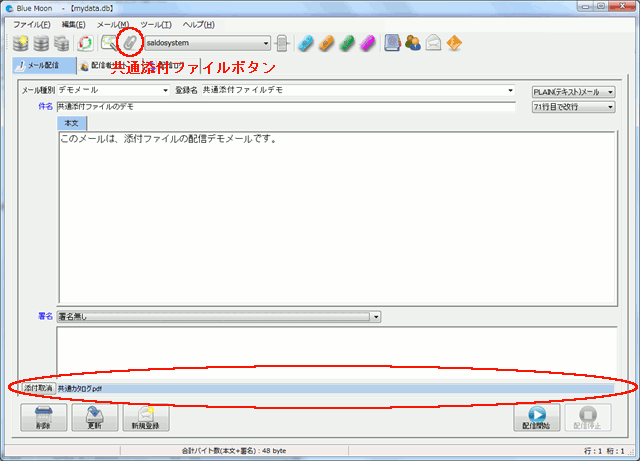Click the two-people users icon
Viewport: 640px width, 461px height.
[x=412, y=43]
